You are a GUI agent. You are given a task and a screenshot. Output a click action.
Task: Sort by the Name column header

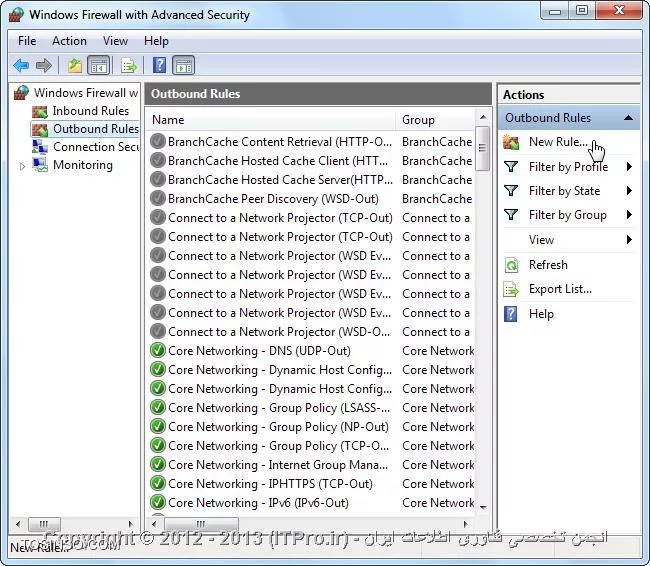click(x=270, y=120)
